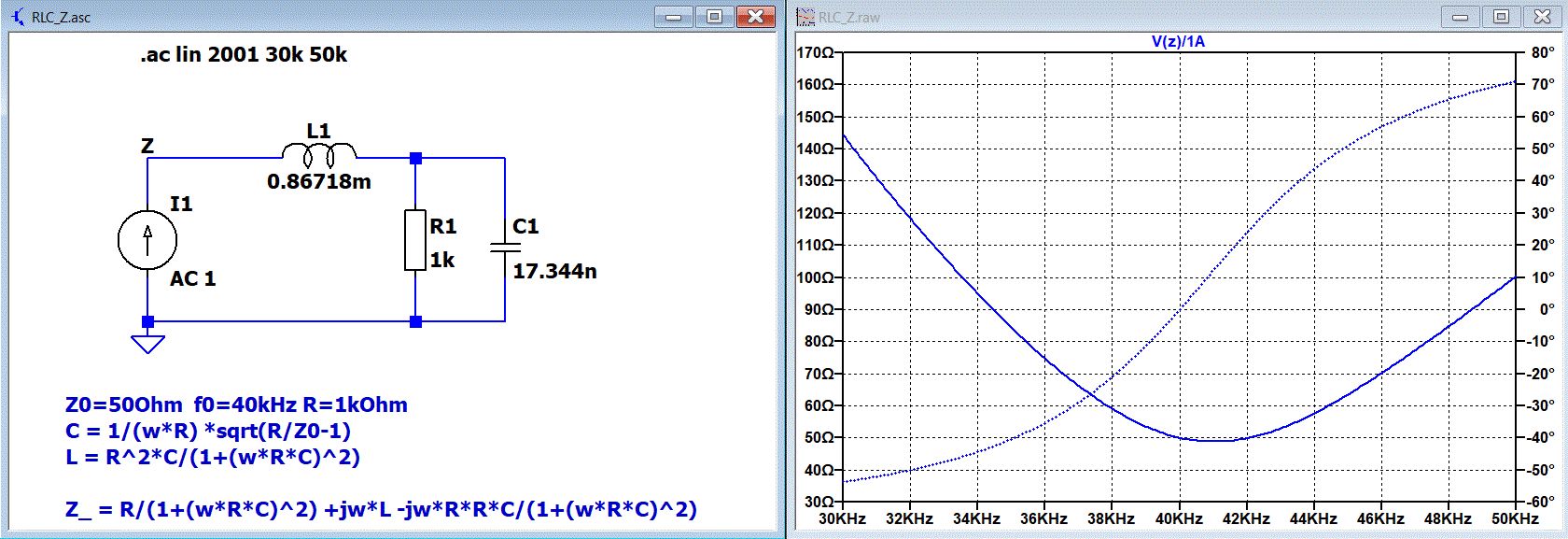Click the -60° phase axis label
This screenshot has height=539, width=1568.
pyautogui.click(x=1541, y=502)
